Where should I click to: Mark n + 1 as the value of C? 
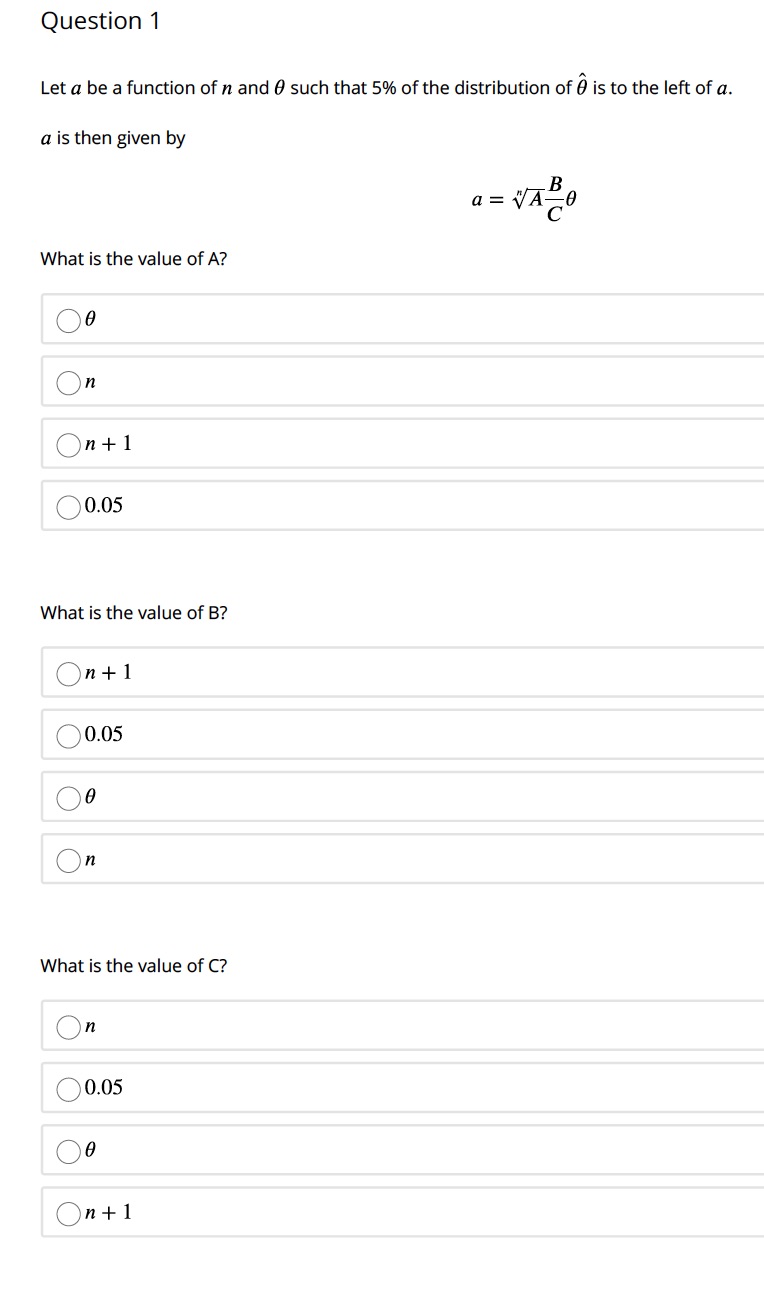tap(68, 1213)
